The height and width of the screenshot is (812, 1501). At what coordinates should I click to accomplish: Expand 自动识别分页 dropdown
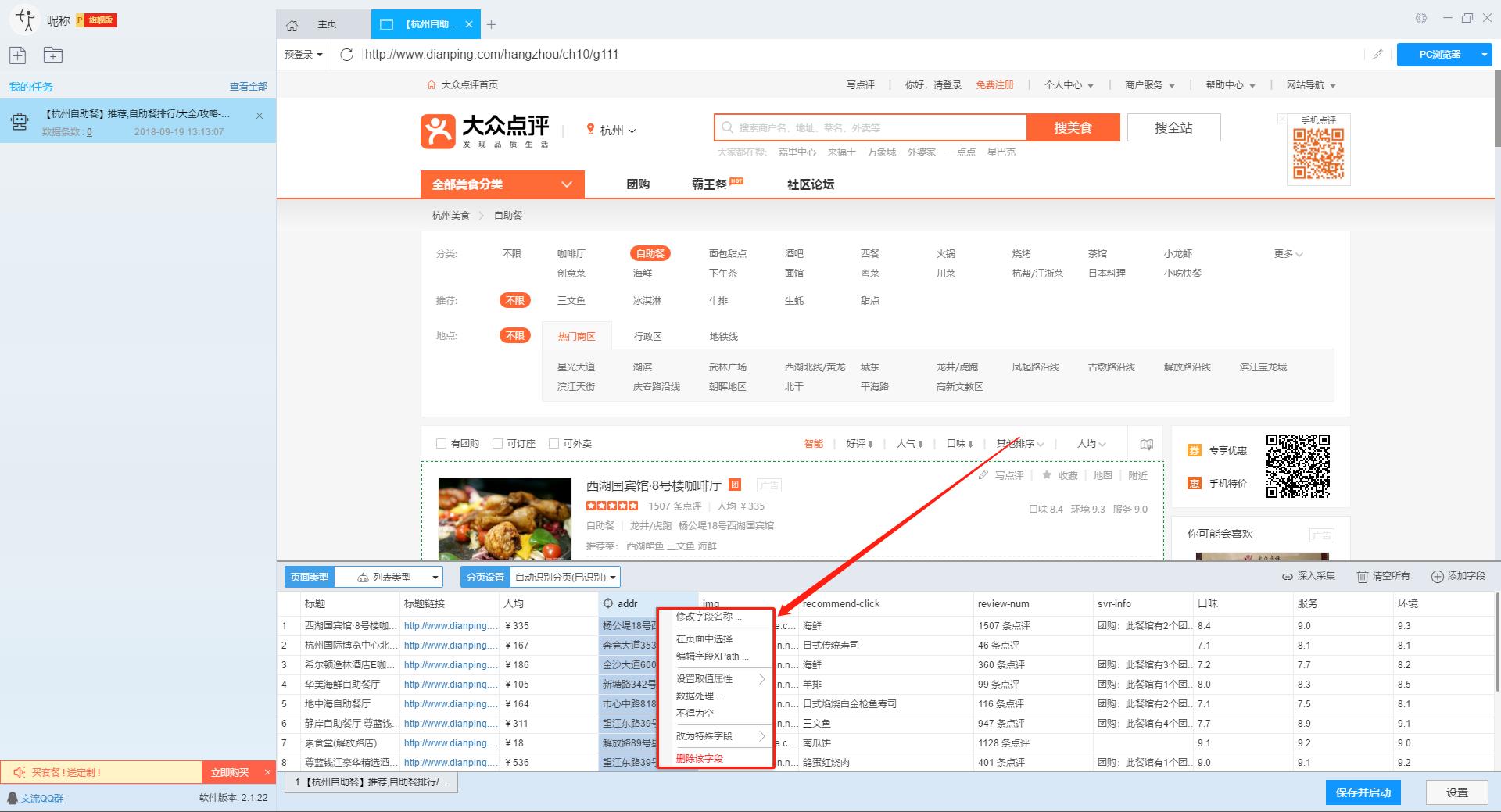coord(564,577)
